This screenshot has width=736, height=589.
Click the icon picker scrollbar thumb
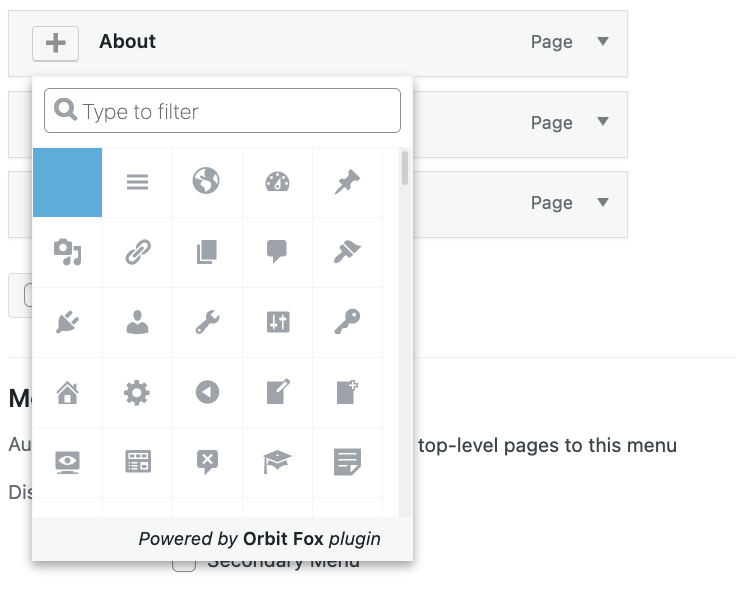(404, 168)
